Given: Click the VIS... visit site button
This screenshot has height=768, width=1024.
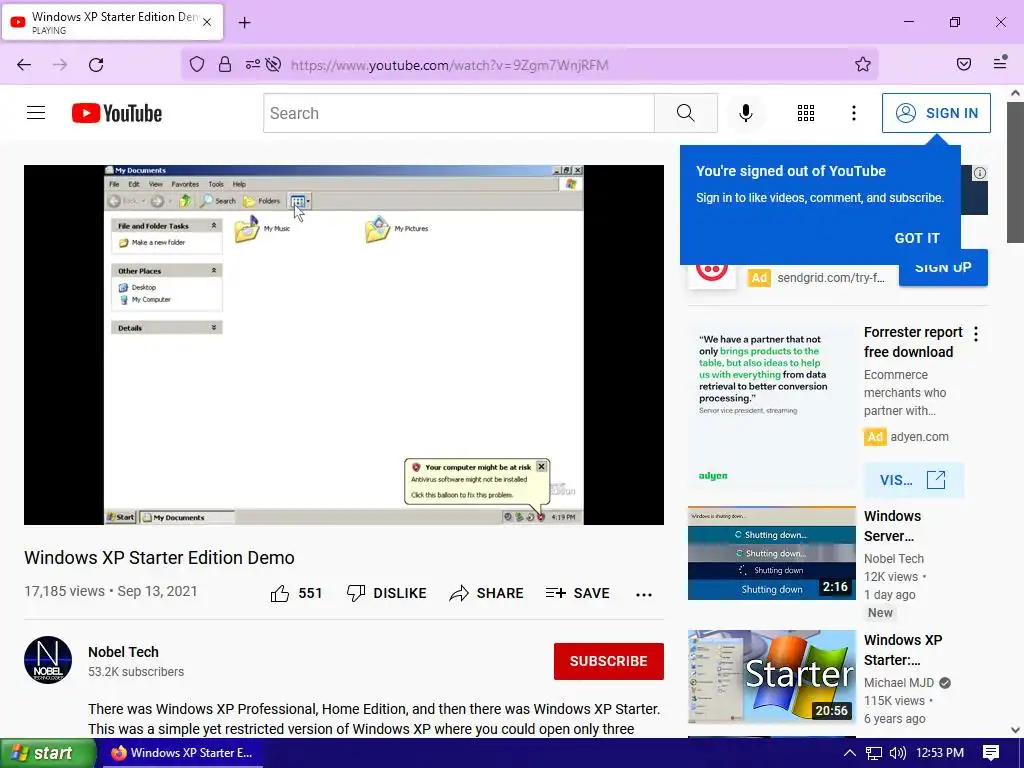Looking at the screenshot, I should 913,480.
